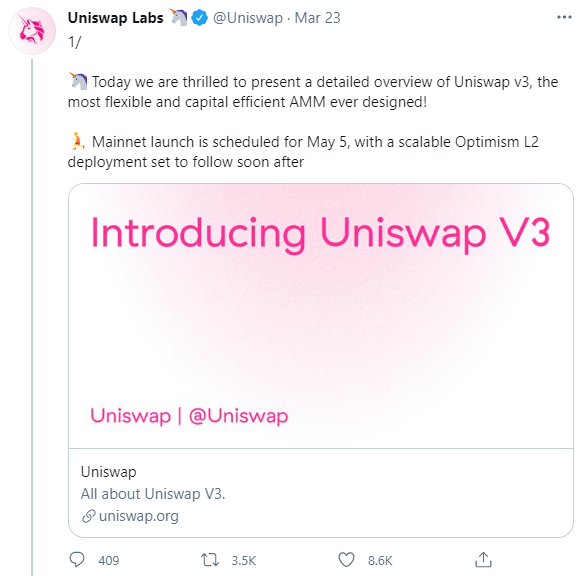This screenshot has width=588, height=576.
Task: Retweet using the retweet arrows icon
Action: [210, 560]
